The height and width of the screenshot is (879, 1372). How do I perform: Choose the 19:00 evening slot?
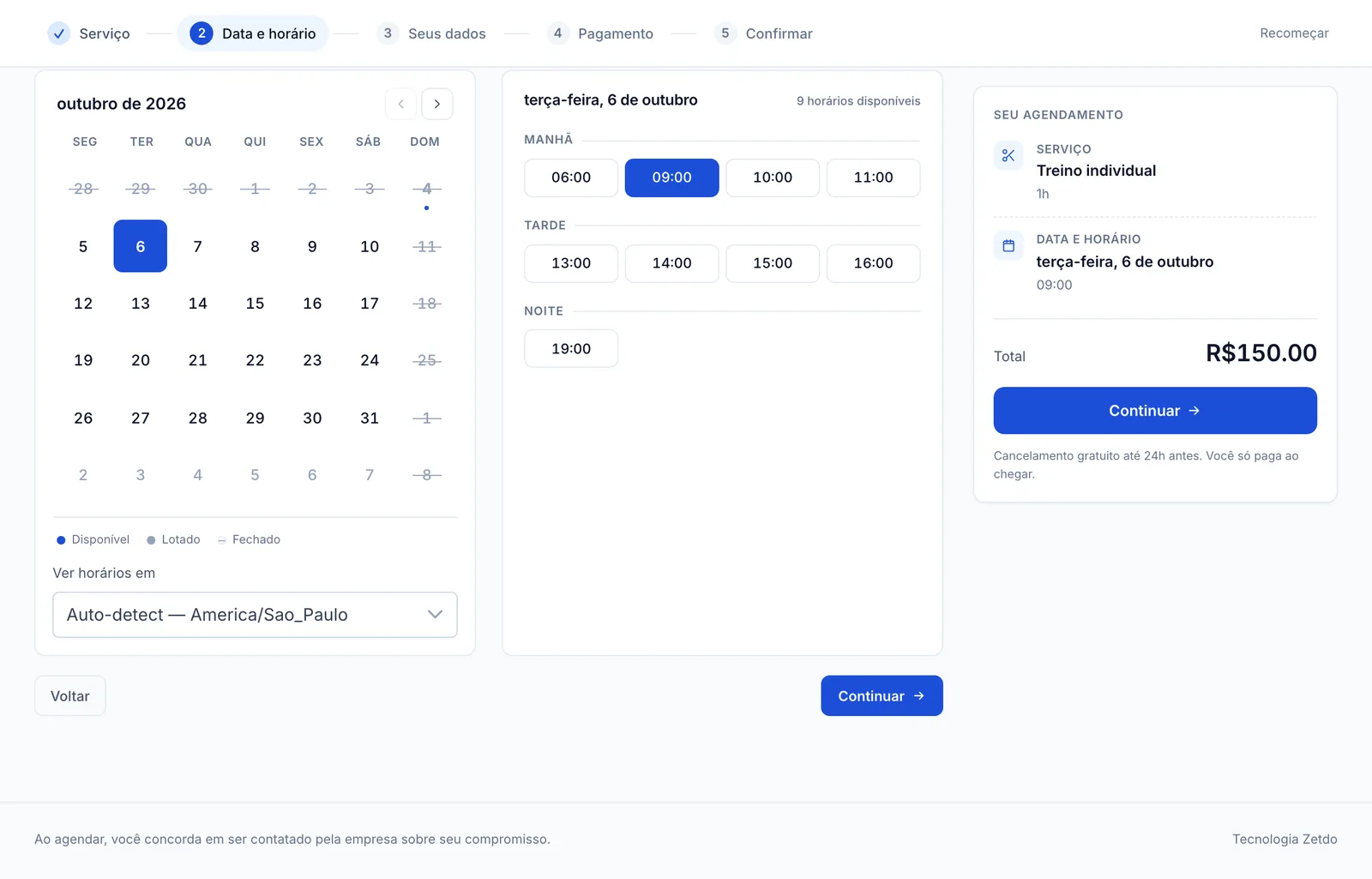(x=571, y=349)
